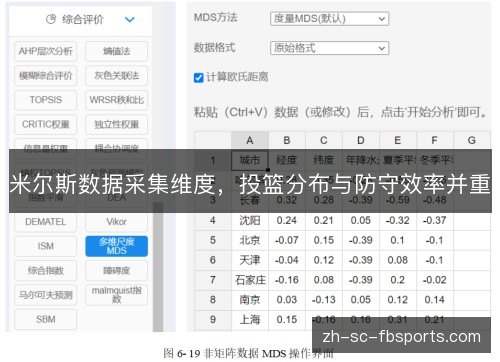Open the DEMATEL method
500x362 pixels.
[x=46, y=222]
